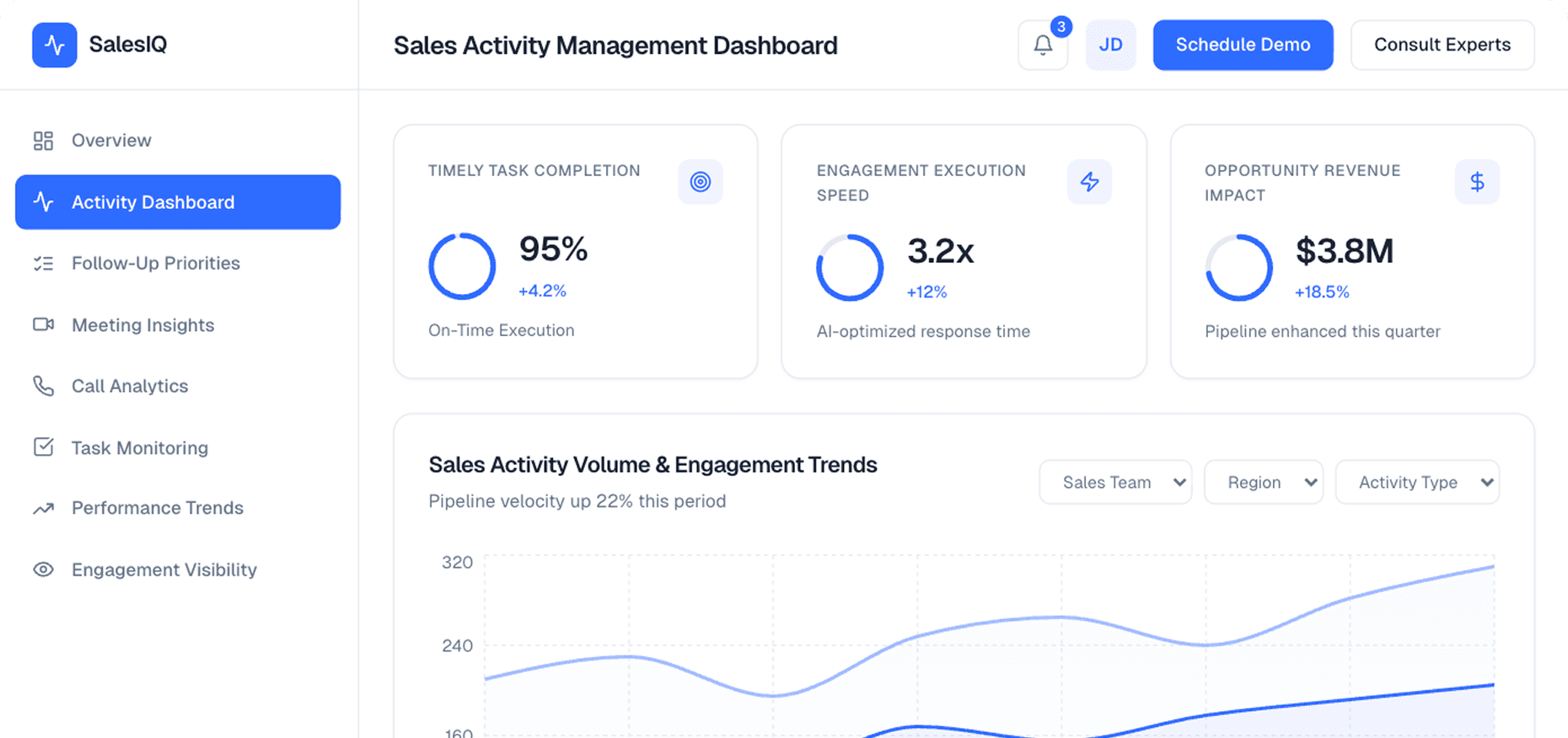This screenshot has height=738, width=1568.
Task: Select Activity Dashboard menu item
Action: coord(178,202)
